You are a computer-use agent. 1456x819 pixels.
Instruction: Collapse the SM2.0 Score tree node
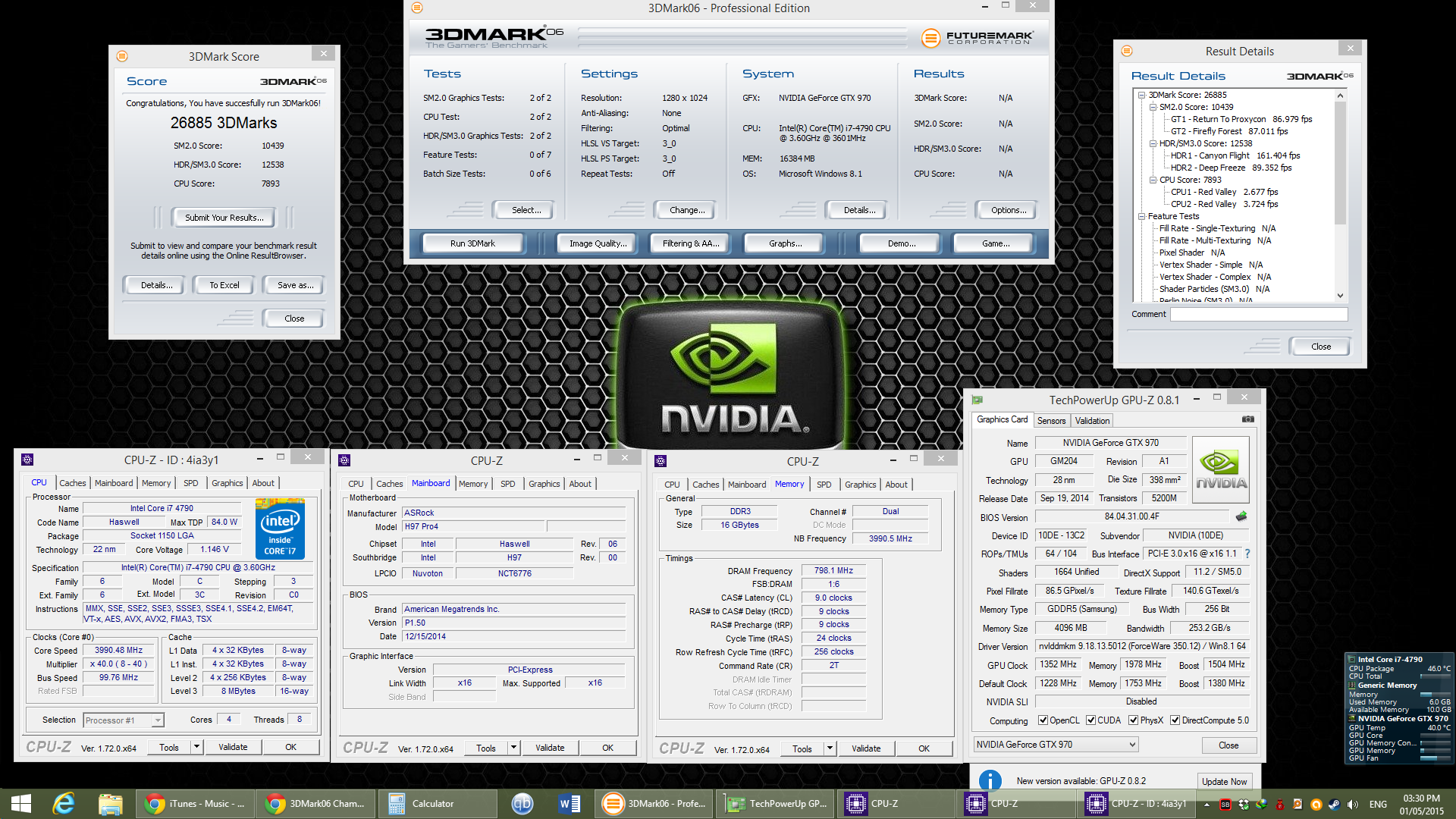coord(1153,107)
